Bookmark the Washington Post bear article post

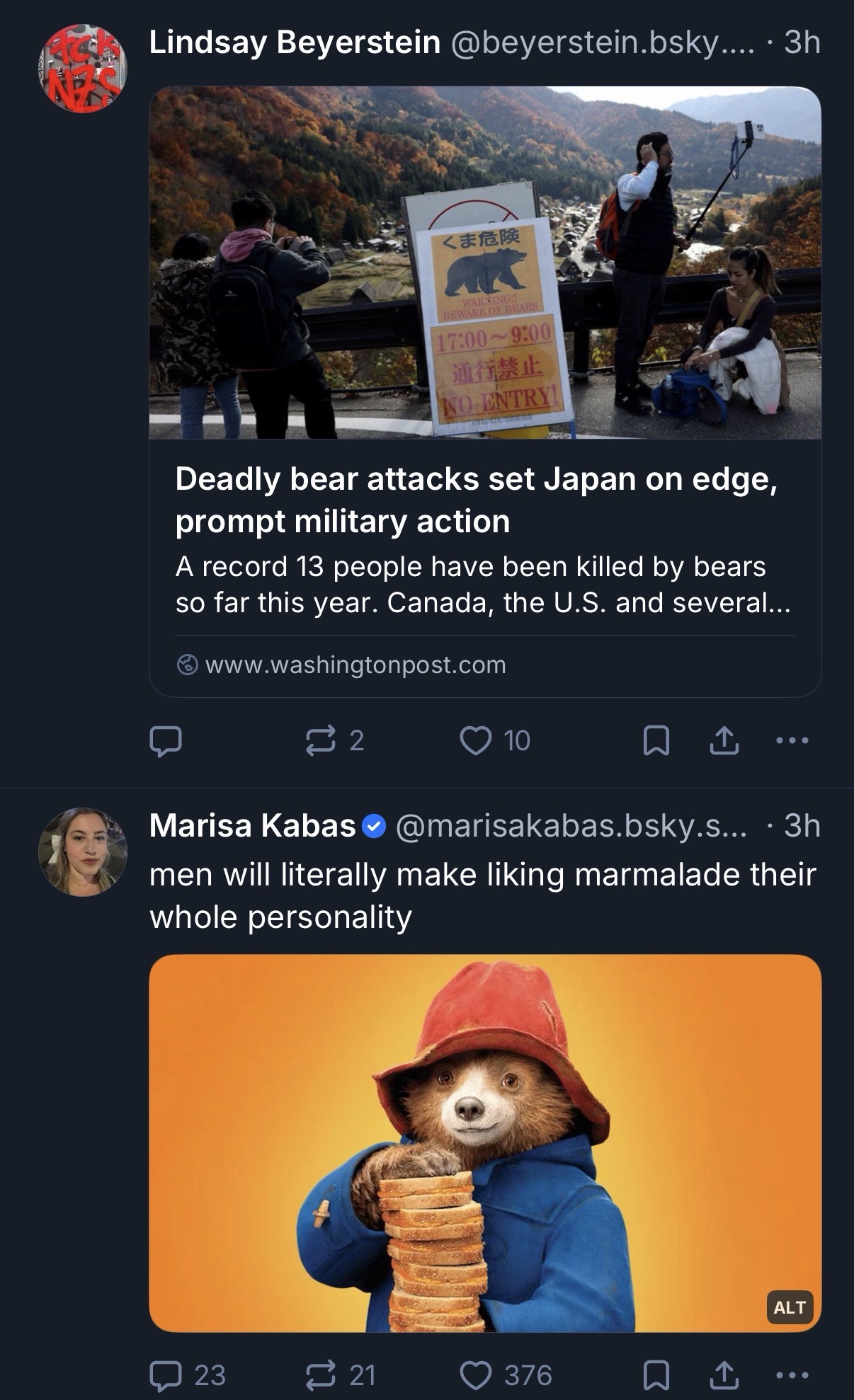pos(656,741)
